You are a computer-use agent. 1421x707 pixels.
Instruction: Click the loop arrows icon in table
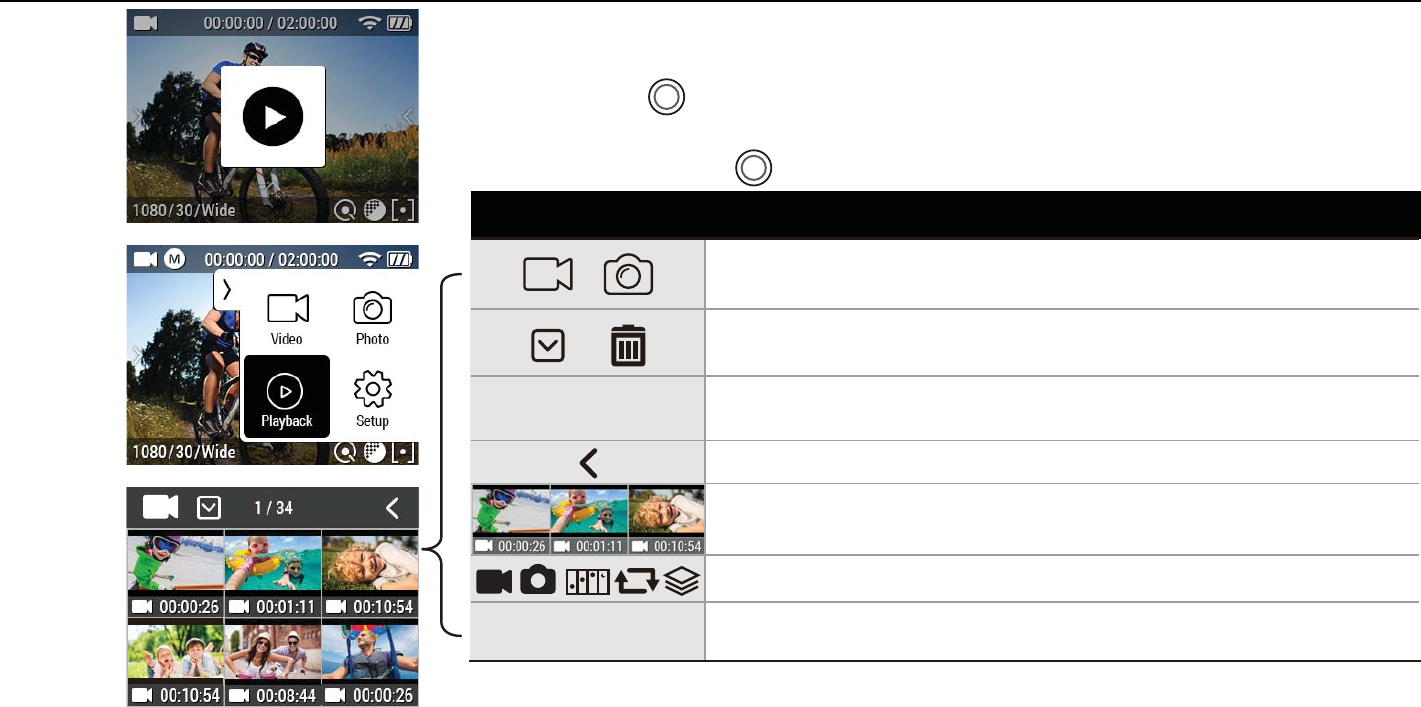637,581
